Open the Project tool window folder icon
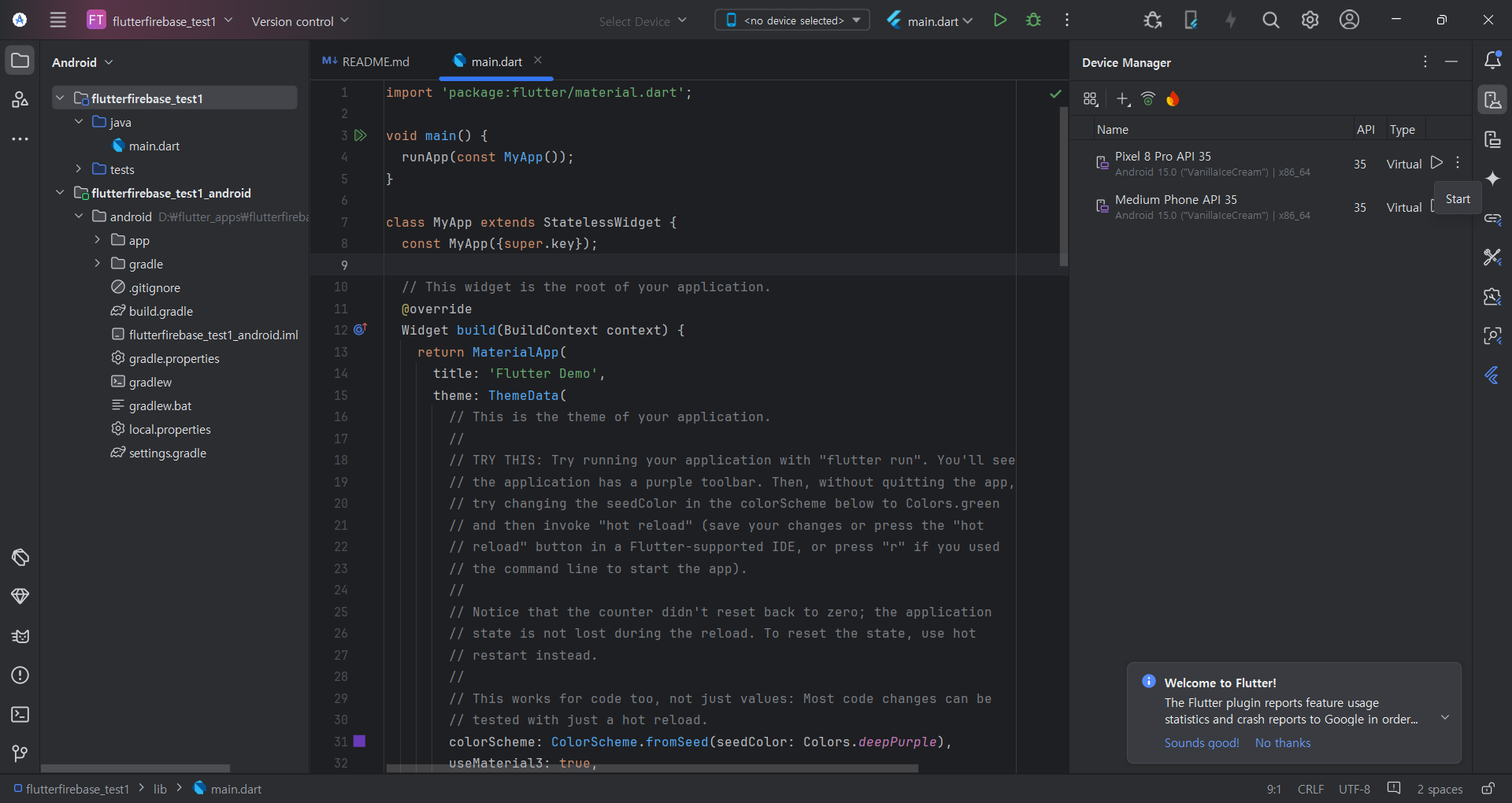 (20, 61)
